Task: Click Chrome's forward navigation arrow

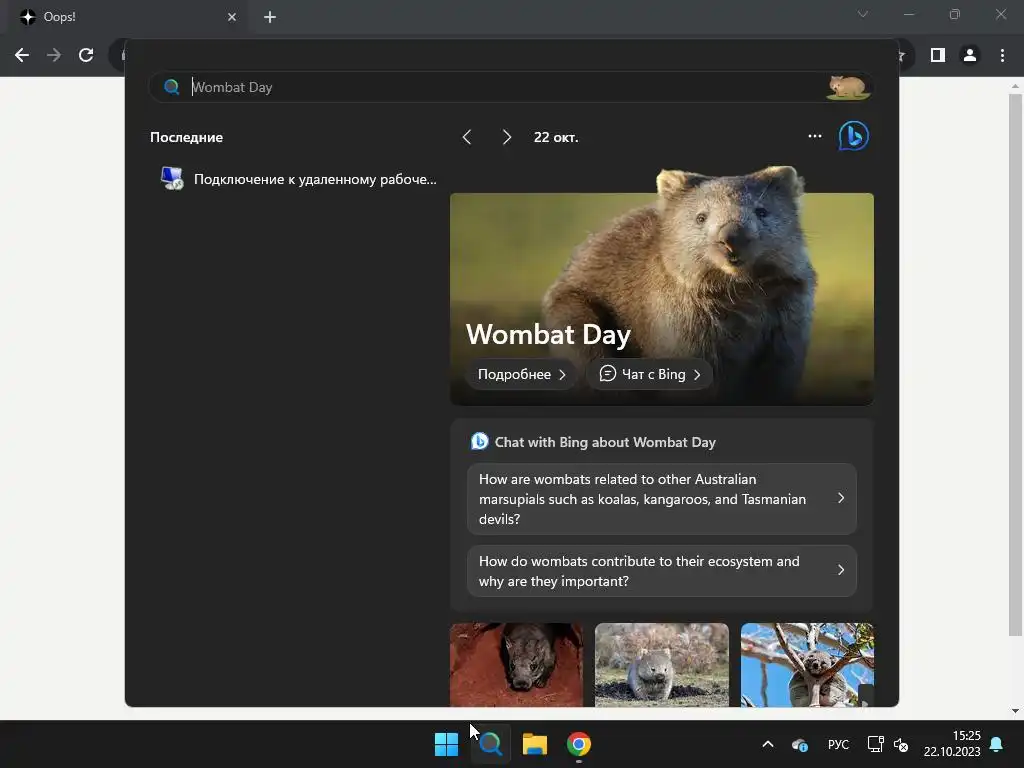Action: click(x=54, y=55)
